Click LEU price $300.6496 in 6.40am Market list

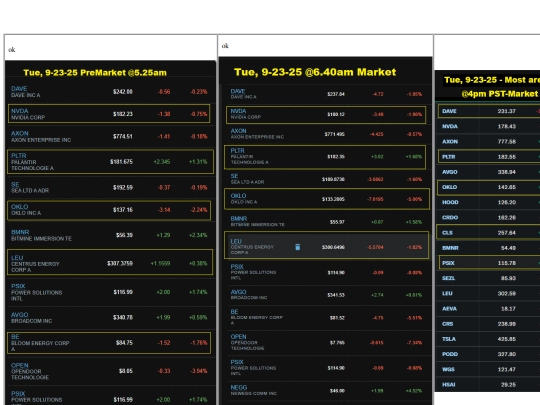coord(333,247)
